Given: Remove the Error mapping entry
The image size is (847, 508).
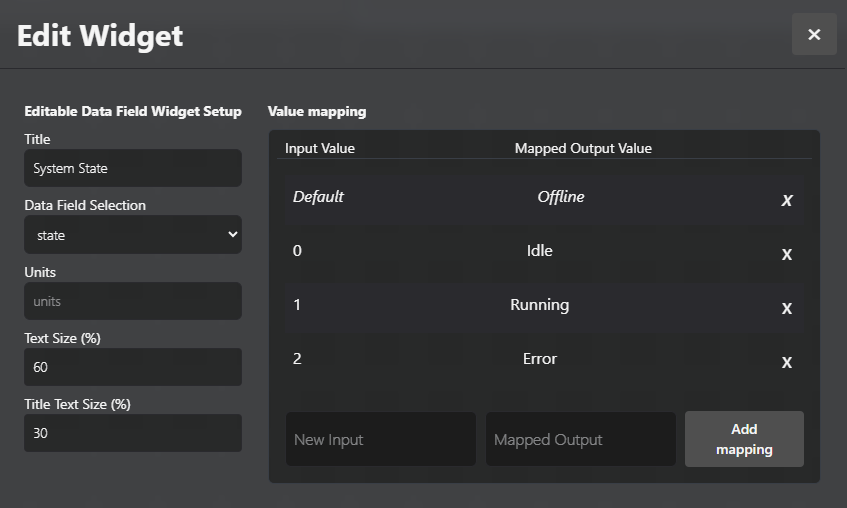Looking at the screenshot, I should click(787, 363).
